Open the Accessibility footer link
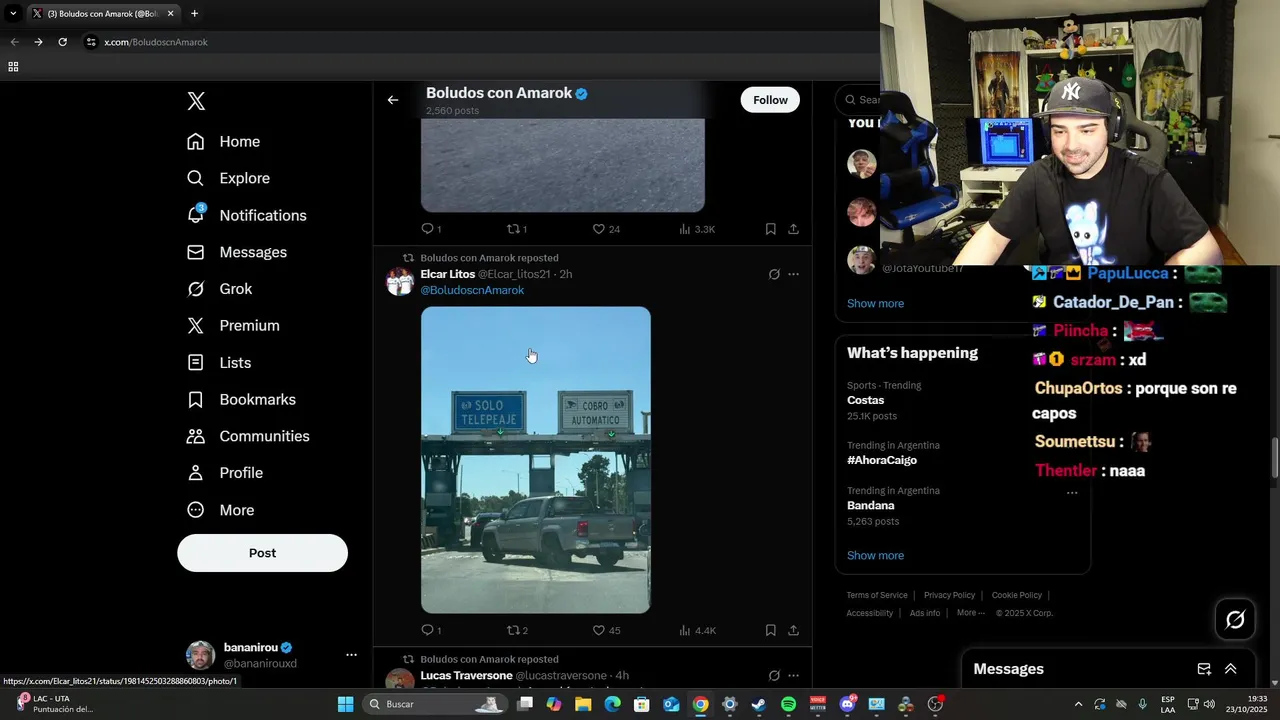This screenshot has width=1280, height=720. (869, 613)
